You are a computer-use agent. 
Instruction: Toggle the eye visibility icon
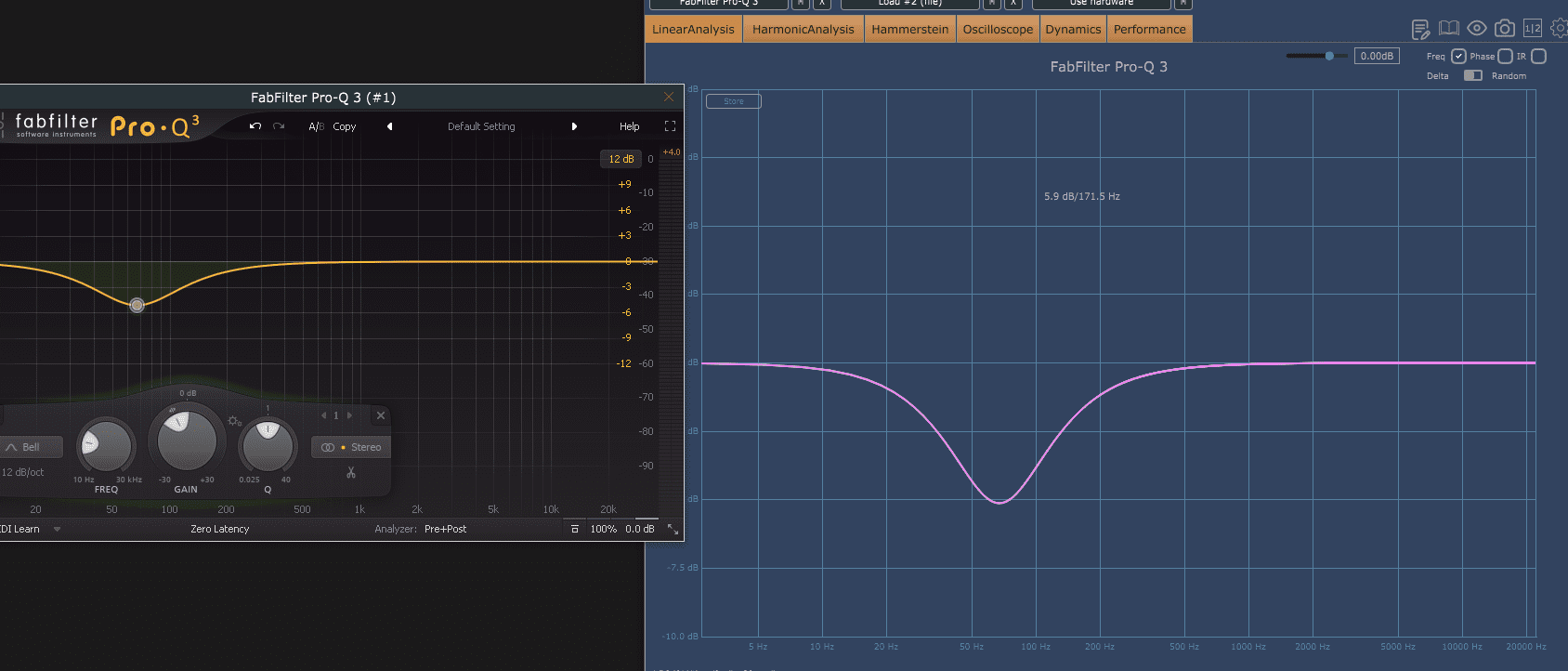1477,29
